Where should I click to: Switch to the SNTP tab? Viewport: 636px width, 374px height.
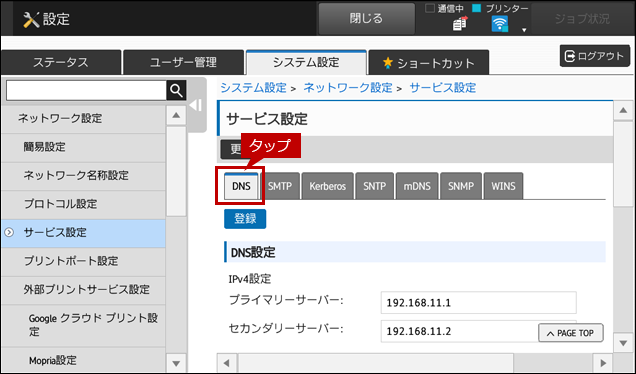point(374,186)
